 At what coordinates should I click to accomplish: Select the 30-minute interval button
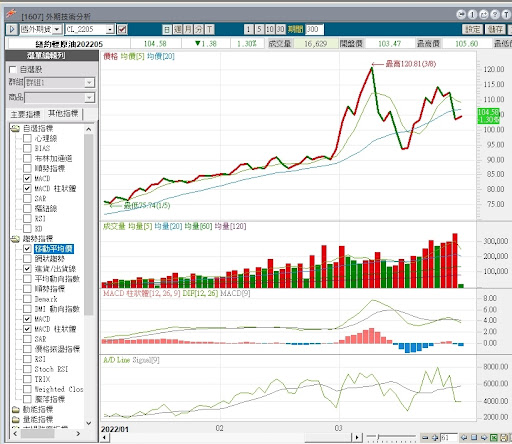tap(281, 30)
